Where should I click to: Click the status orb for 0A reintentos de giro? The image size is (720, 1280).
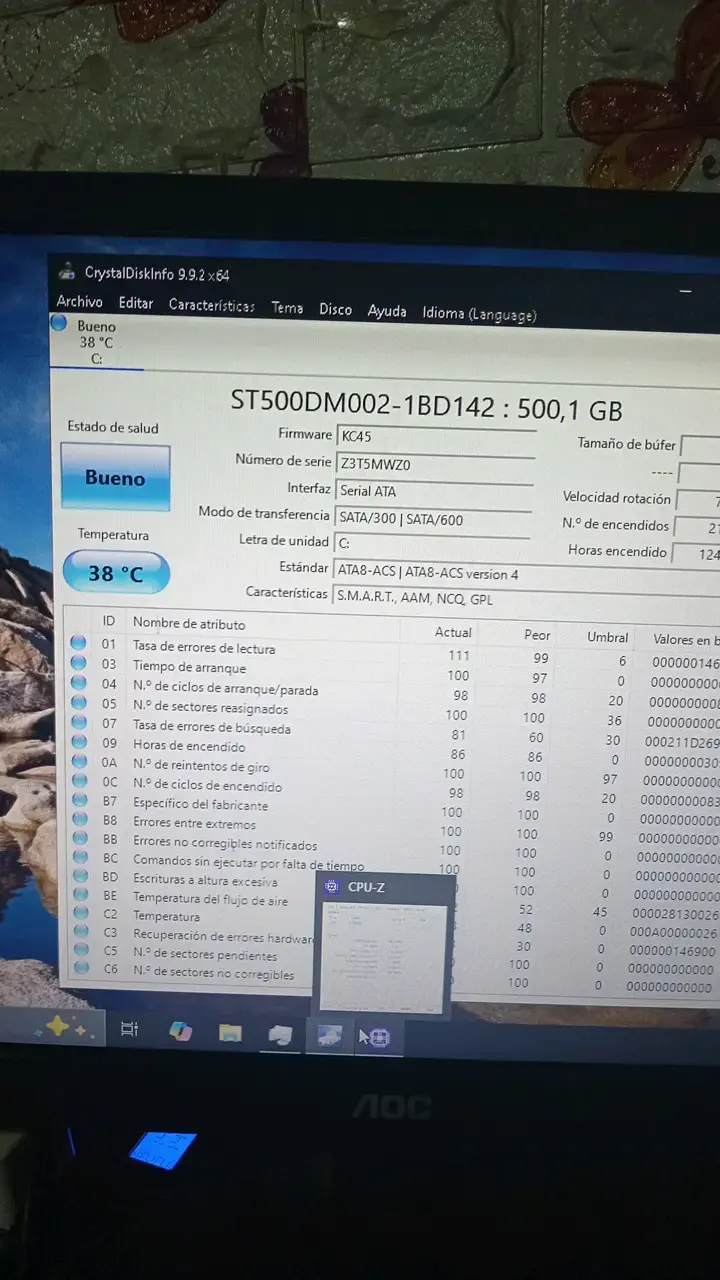point(79,762)
